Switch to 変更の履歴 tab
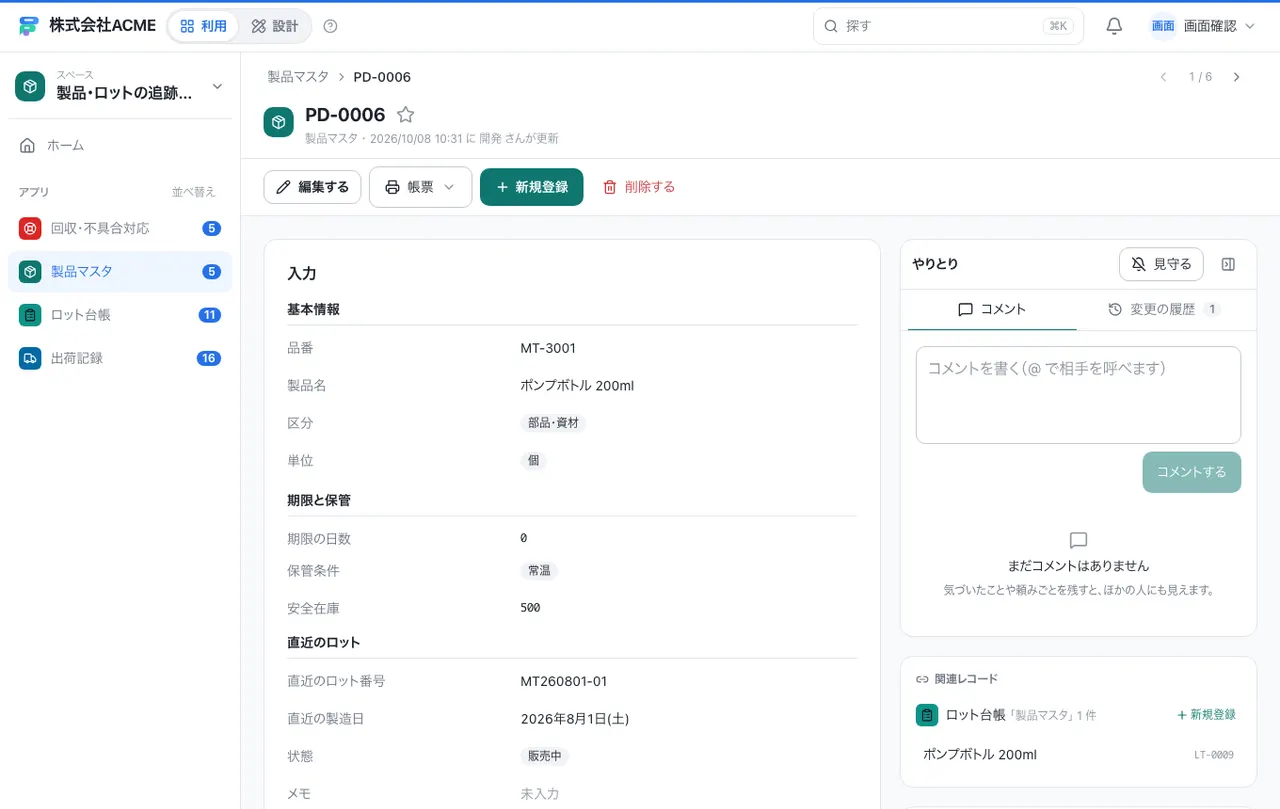The width and height of the screenshot is (1280, 809). tap(1164, 310)
